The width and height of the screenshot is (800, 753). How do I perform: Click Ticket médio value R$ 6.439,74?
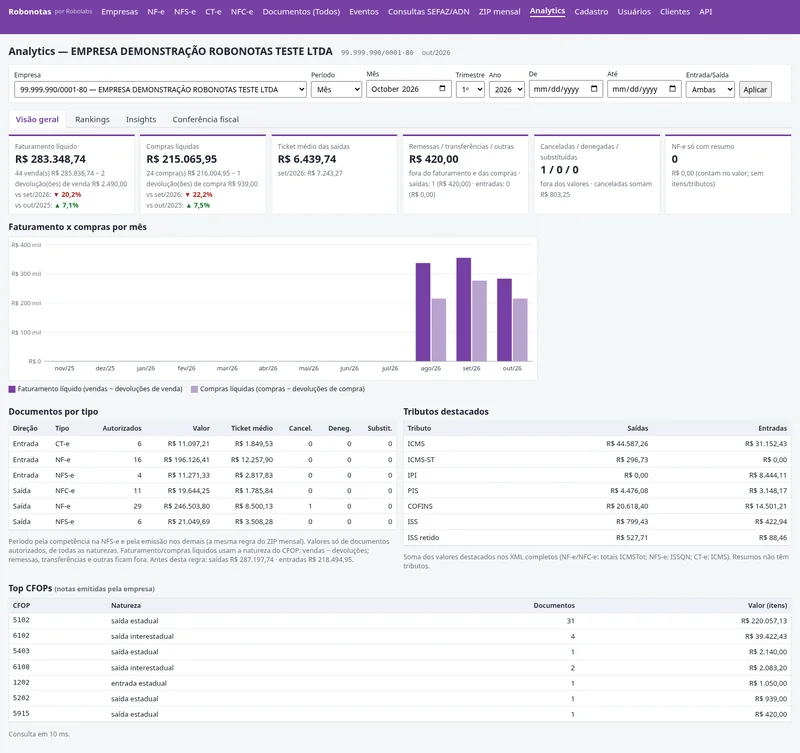[307, 159]
